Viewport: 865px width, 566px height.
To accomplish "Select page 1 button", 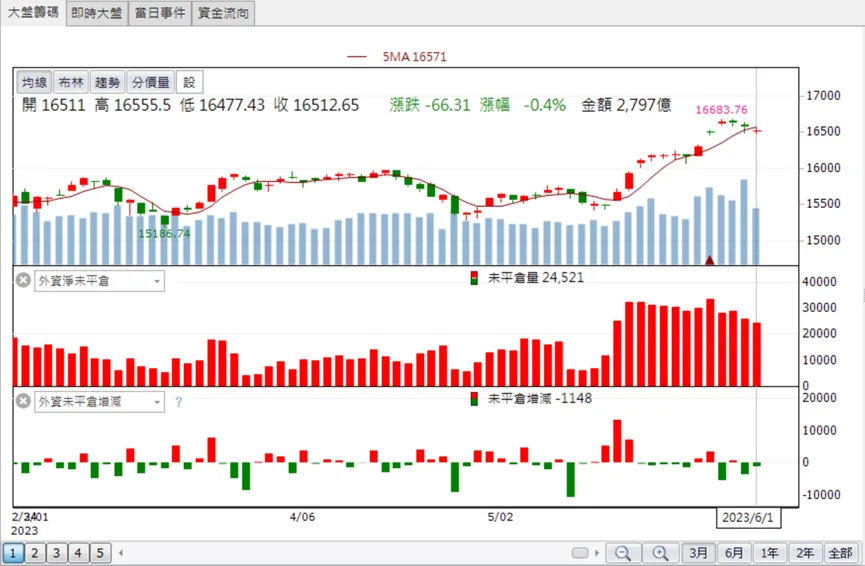I will (13, 553).
